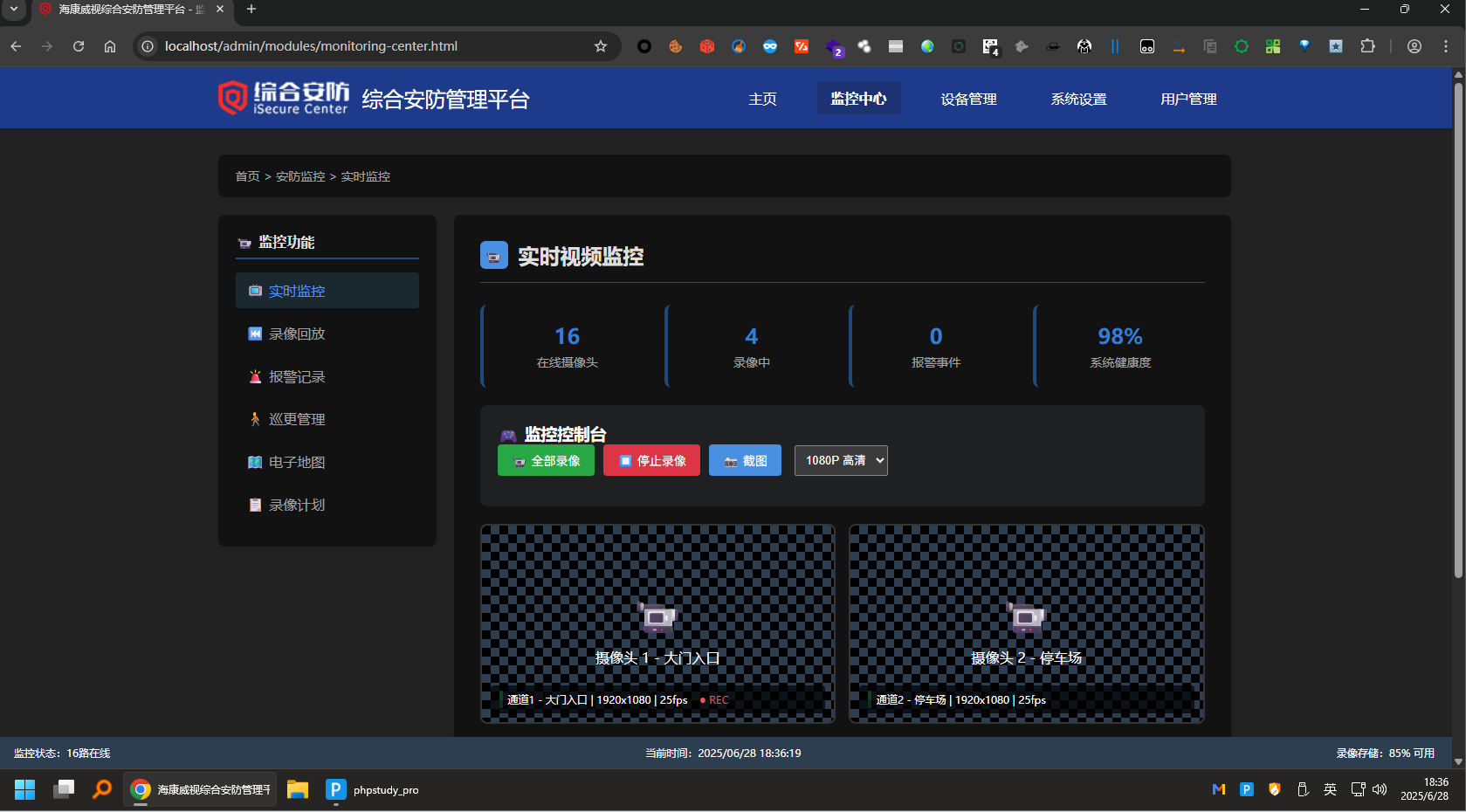Open the Chrome extensions puzzle icon
Viewport: 1466px width, 812px height.
[1367, 46]
